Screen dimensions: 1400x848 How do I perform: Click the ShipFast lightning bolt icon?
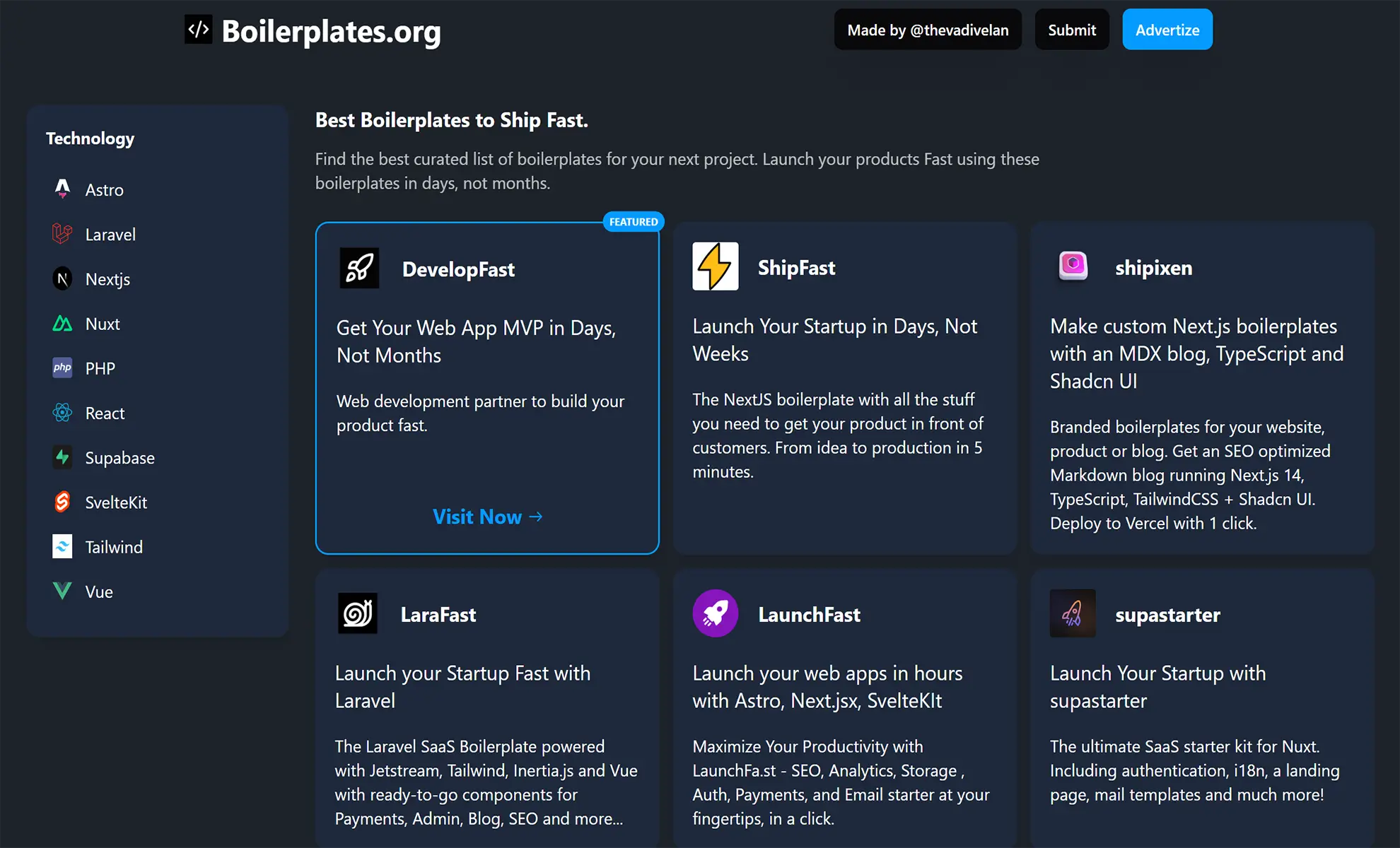click(715, 266)
